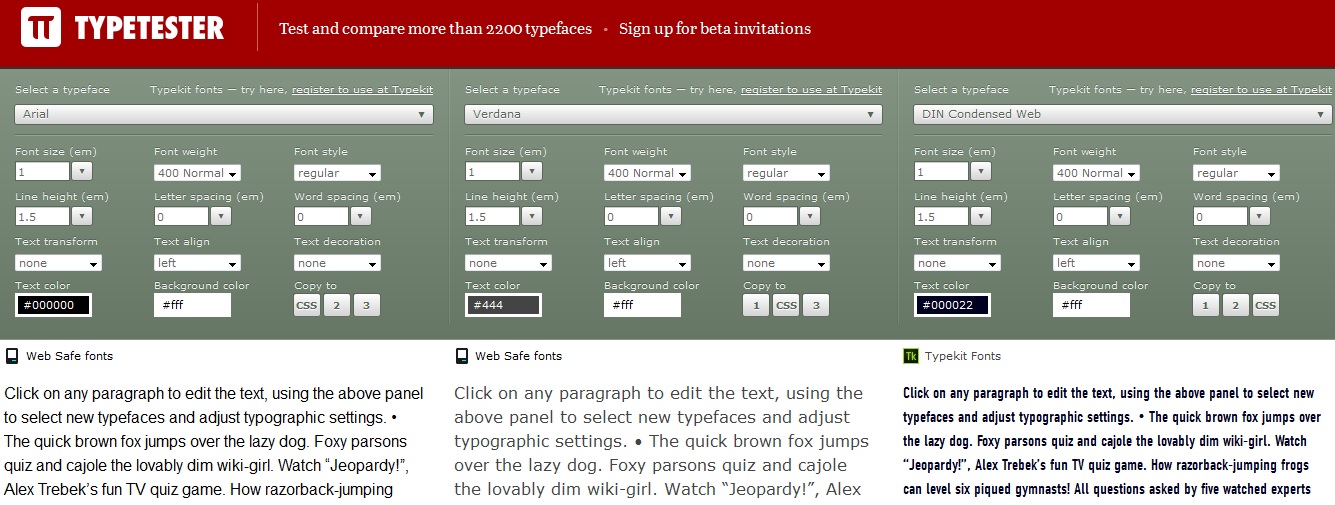Click background color #fff field in Arial column
Image resolution: width=1335 pixels, height=505 pixels.
click(x=192, y=305)
